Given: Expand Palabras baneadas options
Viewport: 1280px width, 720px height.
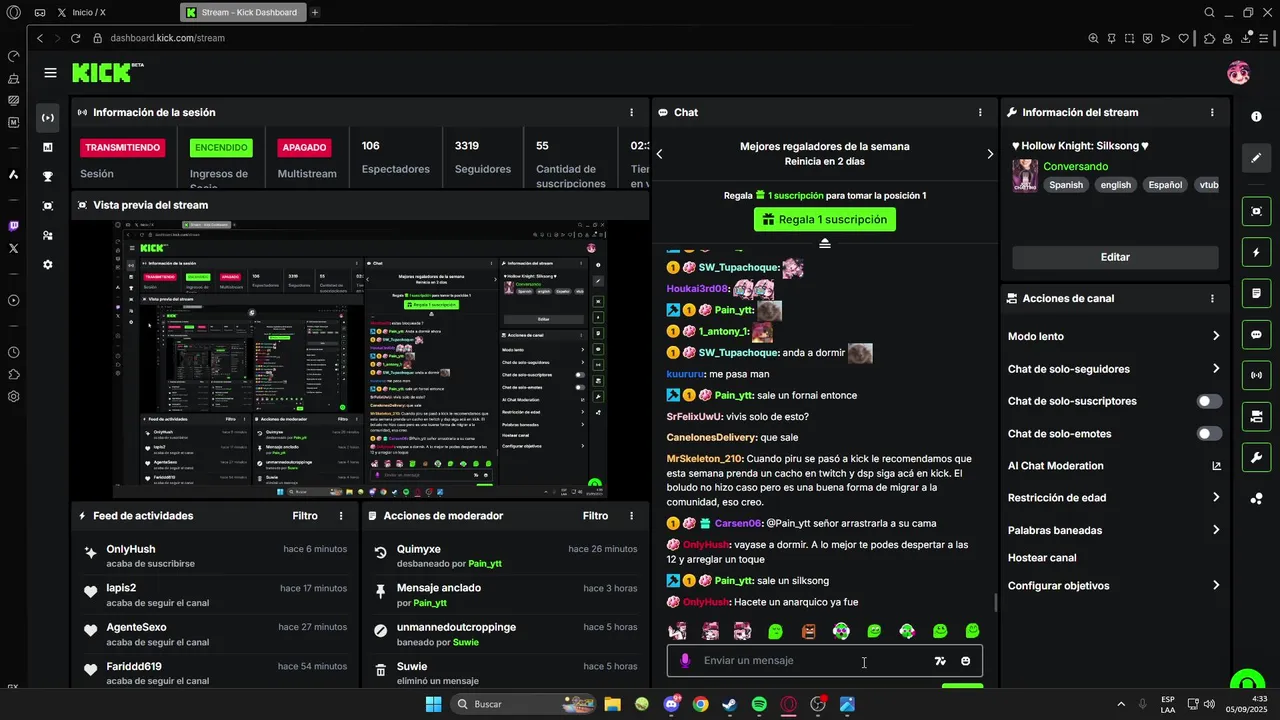Looking at the screenshot, I should (x=1216, y=530).
